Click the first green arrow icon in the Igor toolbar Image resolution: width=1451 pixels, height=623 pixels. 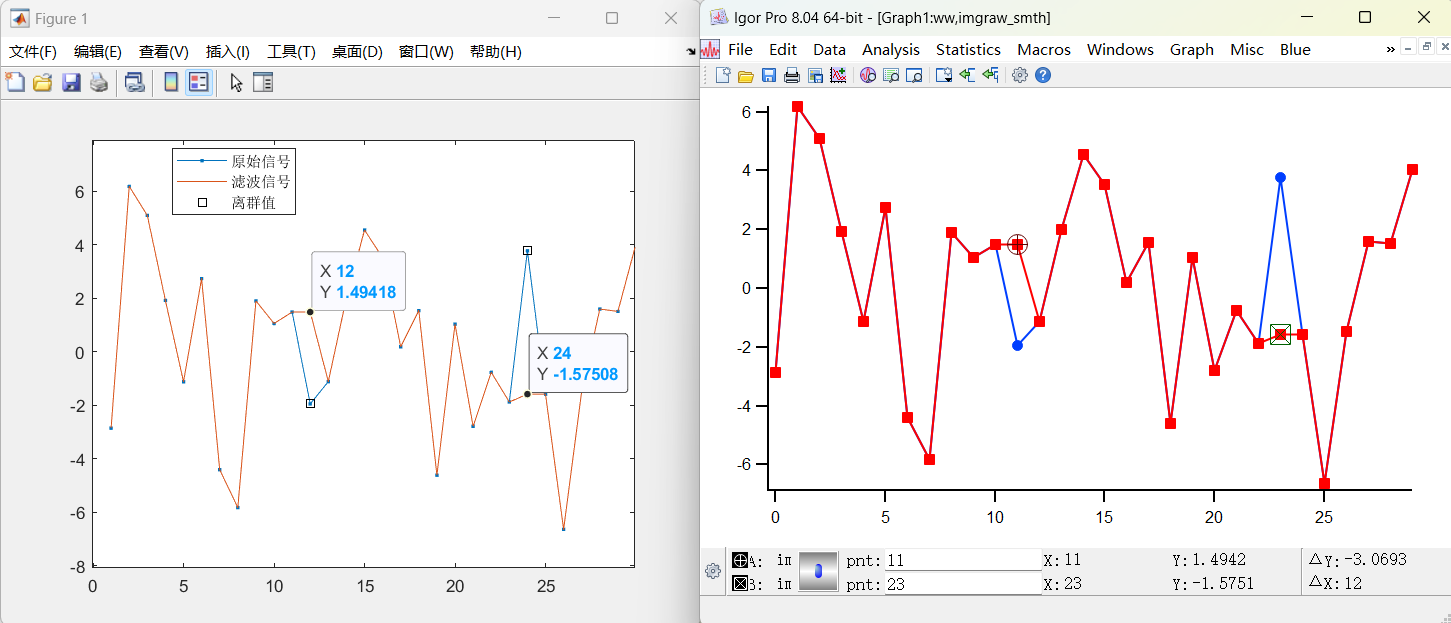click(x=967, y=75)
